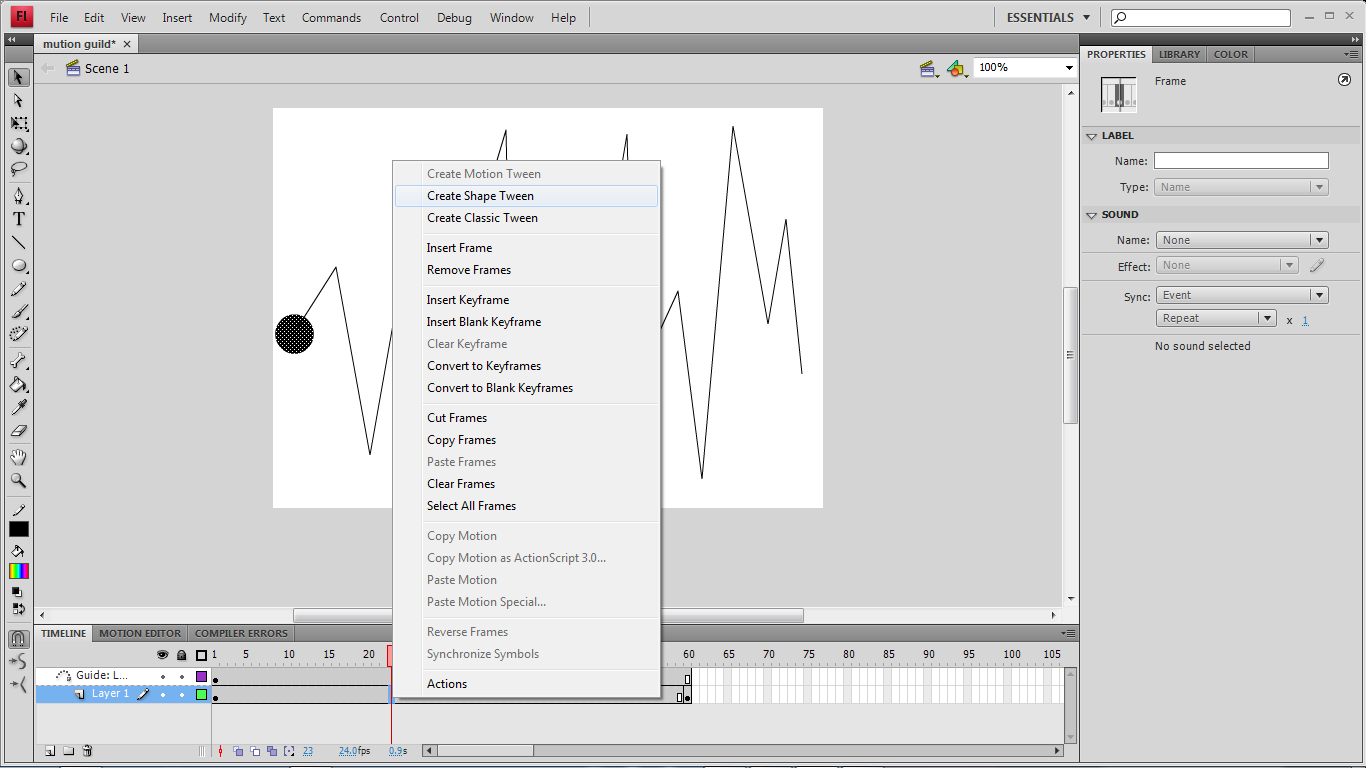Image resolution: width=1366 pixels, height=768 pixels.
Task: Delete the selected layer with the trash icon
Action: pyautogui.click(x=87, y=750)
